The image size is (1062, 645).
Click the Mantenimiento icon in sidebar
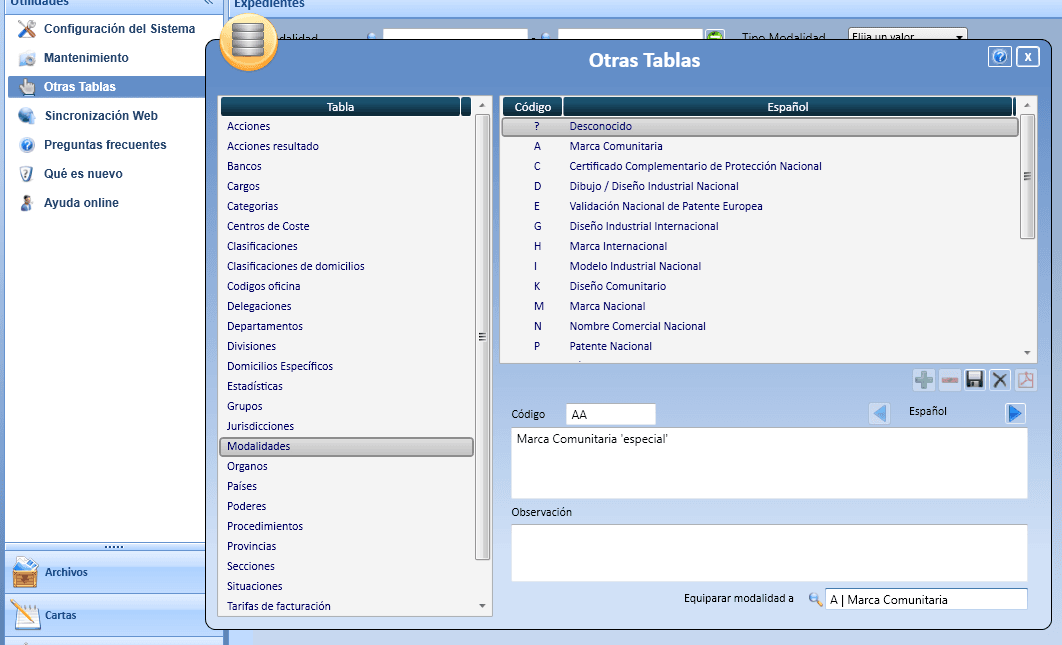[x=26, y=58]
